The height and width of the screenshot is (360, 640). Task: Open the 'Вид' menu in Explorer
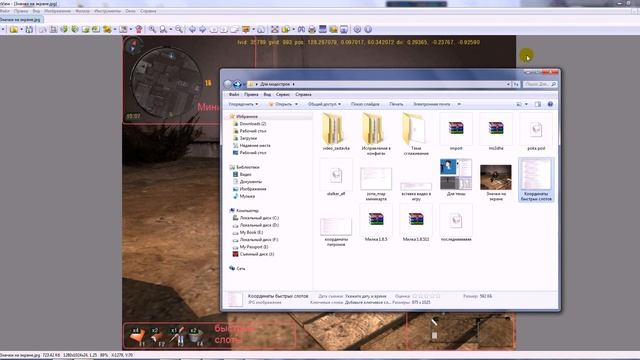(267, 95)
